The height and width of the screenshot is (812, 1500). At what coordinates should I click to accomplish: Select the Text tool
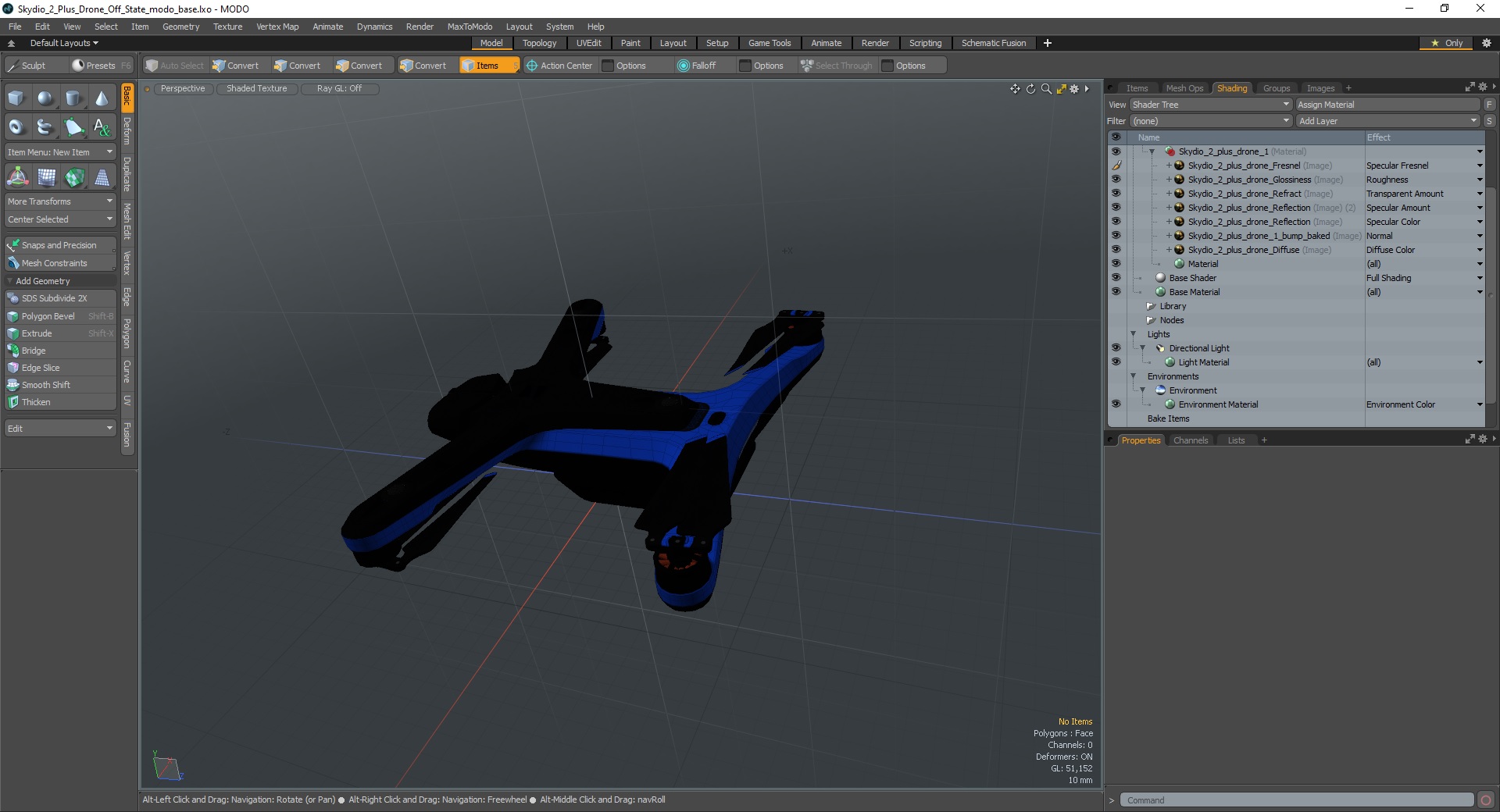coord(102,126)
